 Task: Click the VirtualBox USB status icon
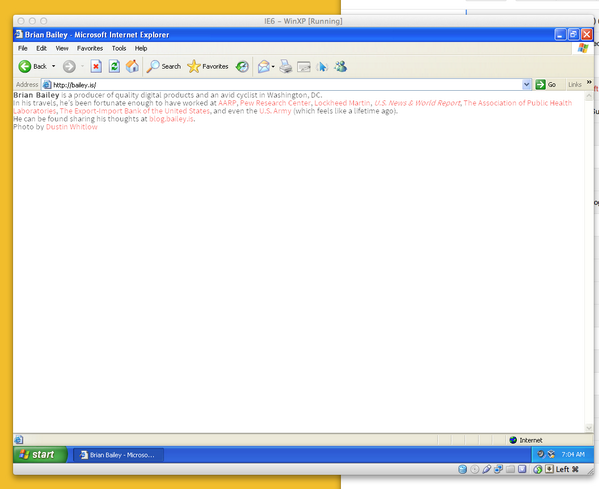pos(486,470)
